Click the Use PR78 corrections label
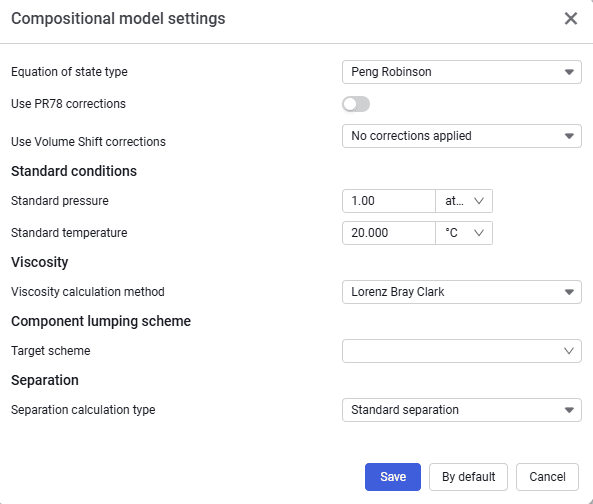This screenshot has height=504, width=593. pos(68,104)
